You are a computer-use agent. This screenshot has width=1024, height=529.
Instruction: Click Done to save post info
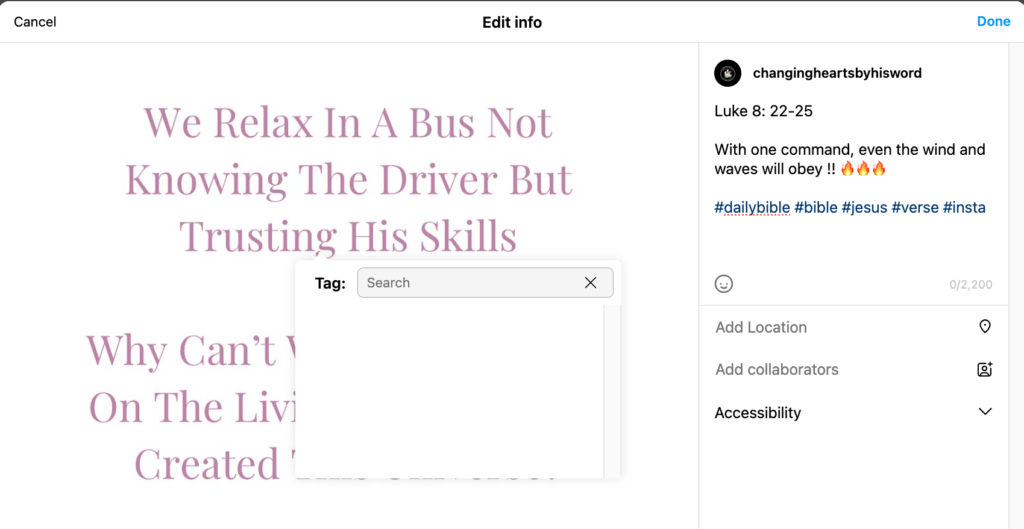[x=993, y=21]
